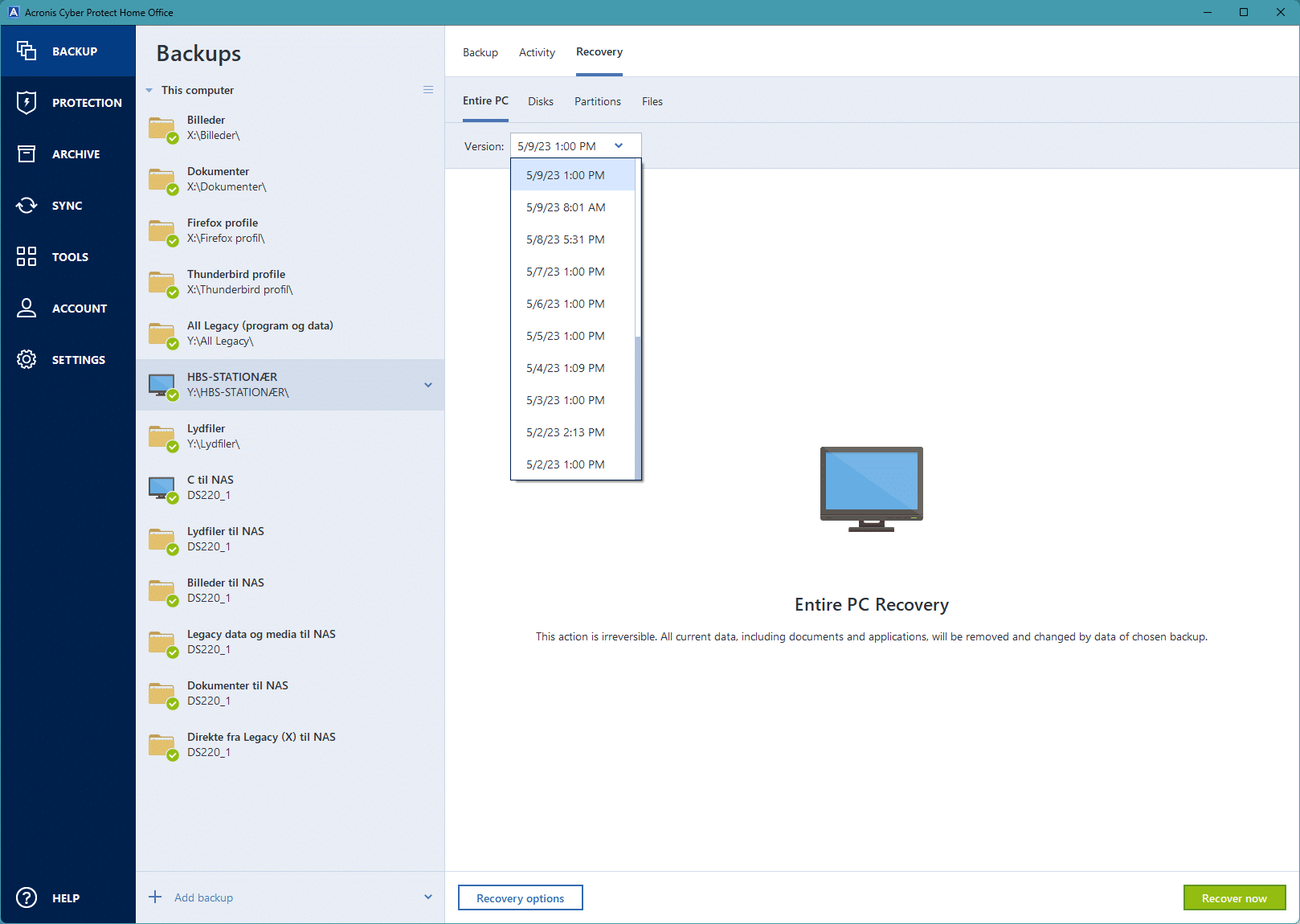Click the version list scrollbar thumb
1300x924 pixels.
(x=638, y=408)
